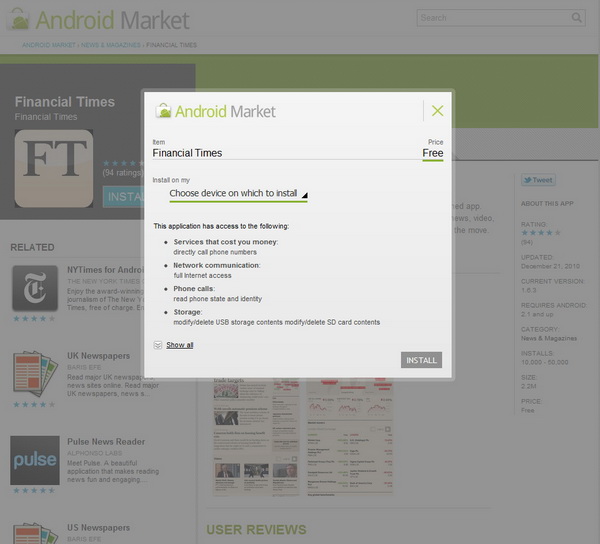Click the star rating under NYTimes for Android
This screenshot has width=600, height=544.
34,318
